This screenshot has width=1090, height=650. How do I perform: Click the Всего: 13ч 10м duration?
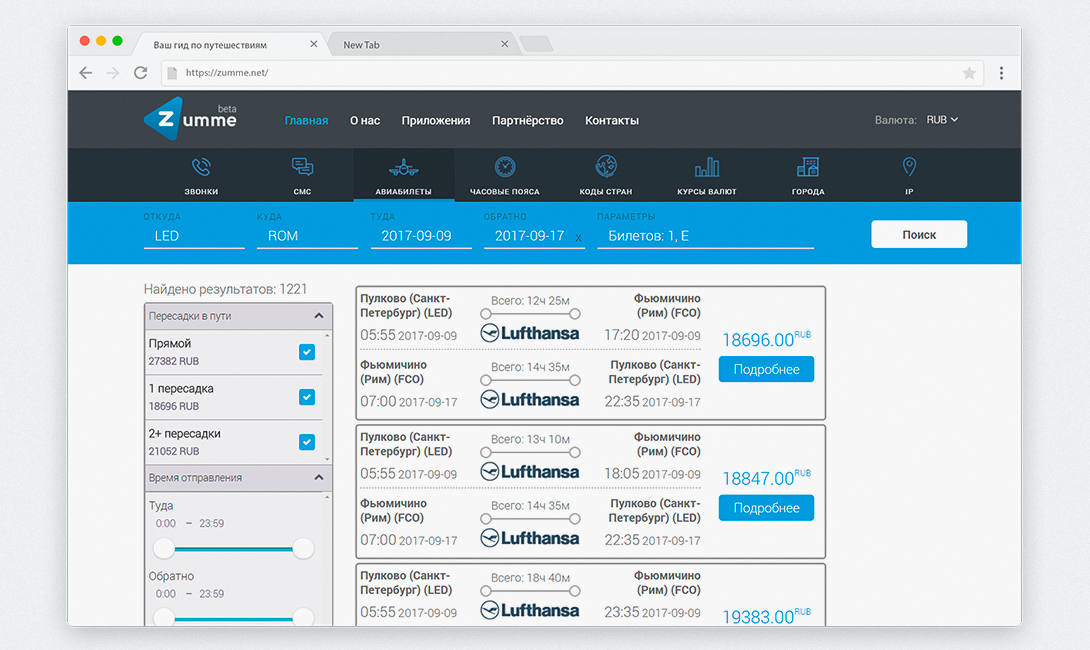pos(530,439)
